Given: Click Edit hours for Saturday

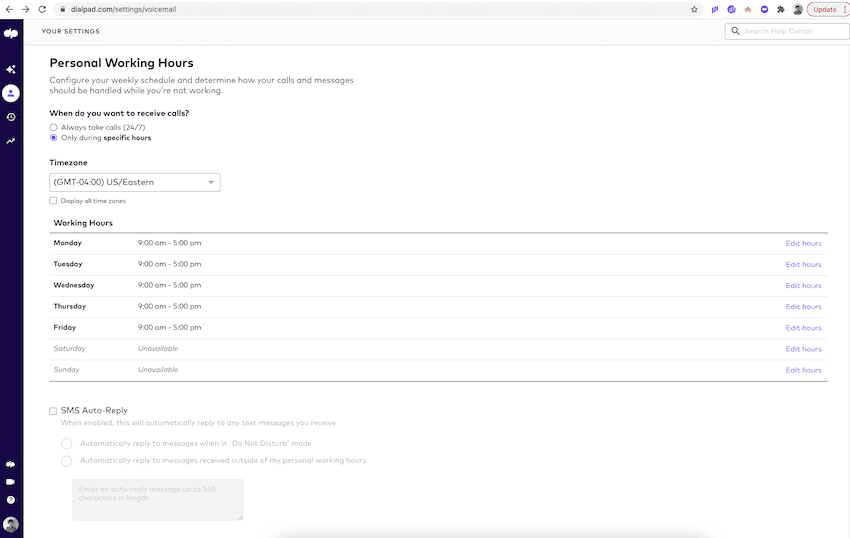Looking at the screenshot, I should pos(803,349).
